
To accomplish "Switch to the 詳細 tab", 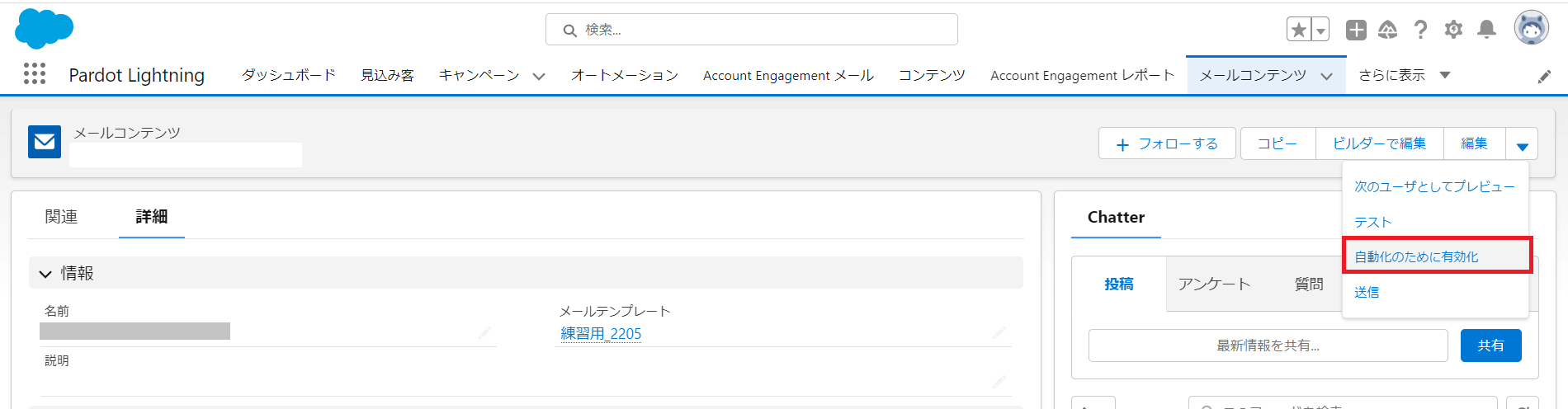I will point(152,216).
